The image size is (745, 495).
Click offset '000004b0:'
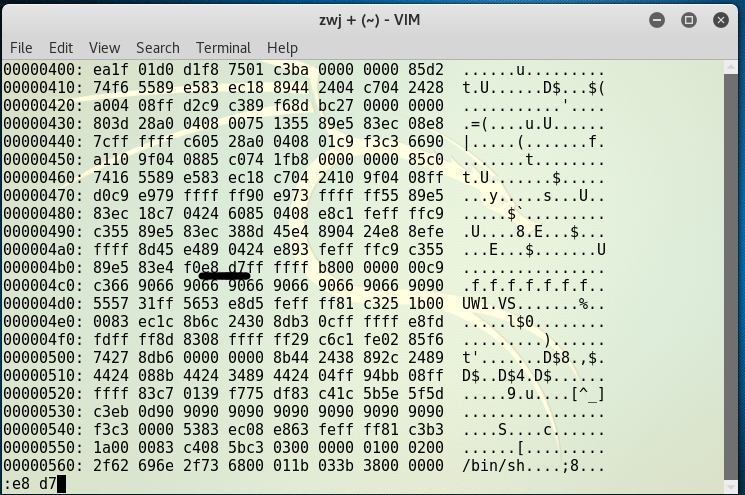tap(43, 267)
